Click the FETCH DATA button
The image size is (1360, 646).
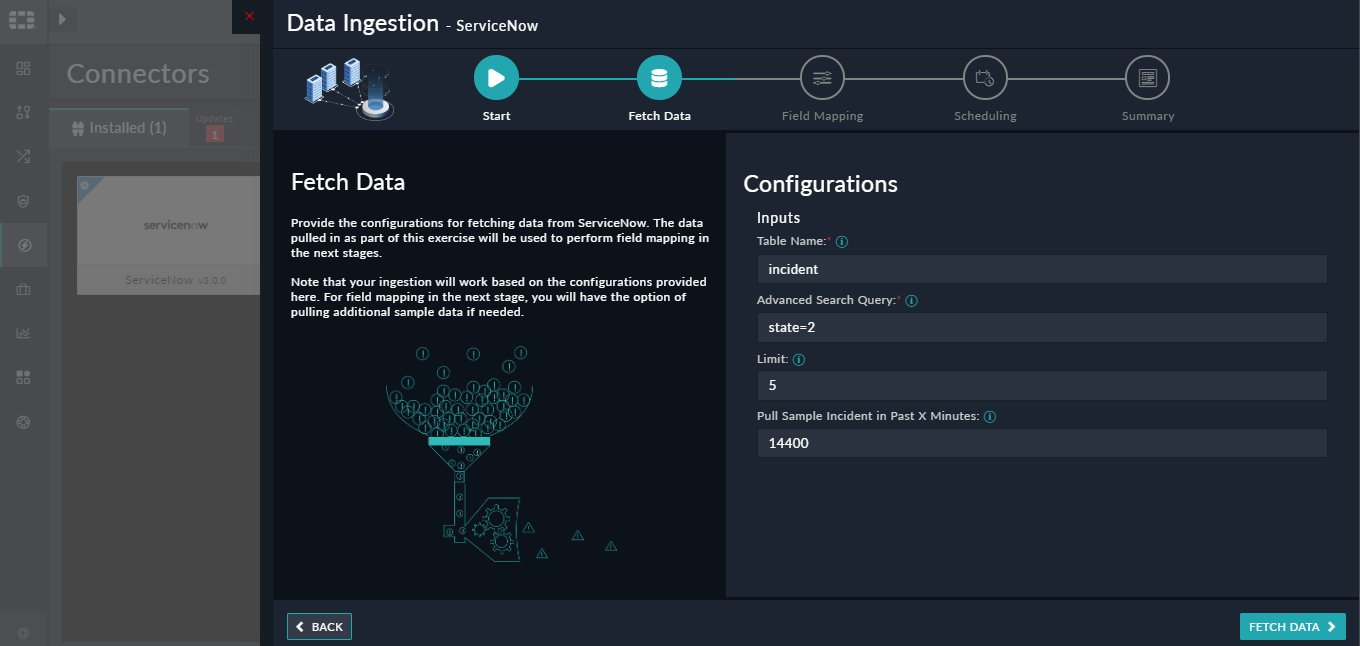click(1293, 627)
